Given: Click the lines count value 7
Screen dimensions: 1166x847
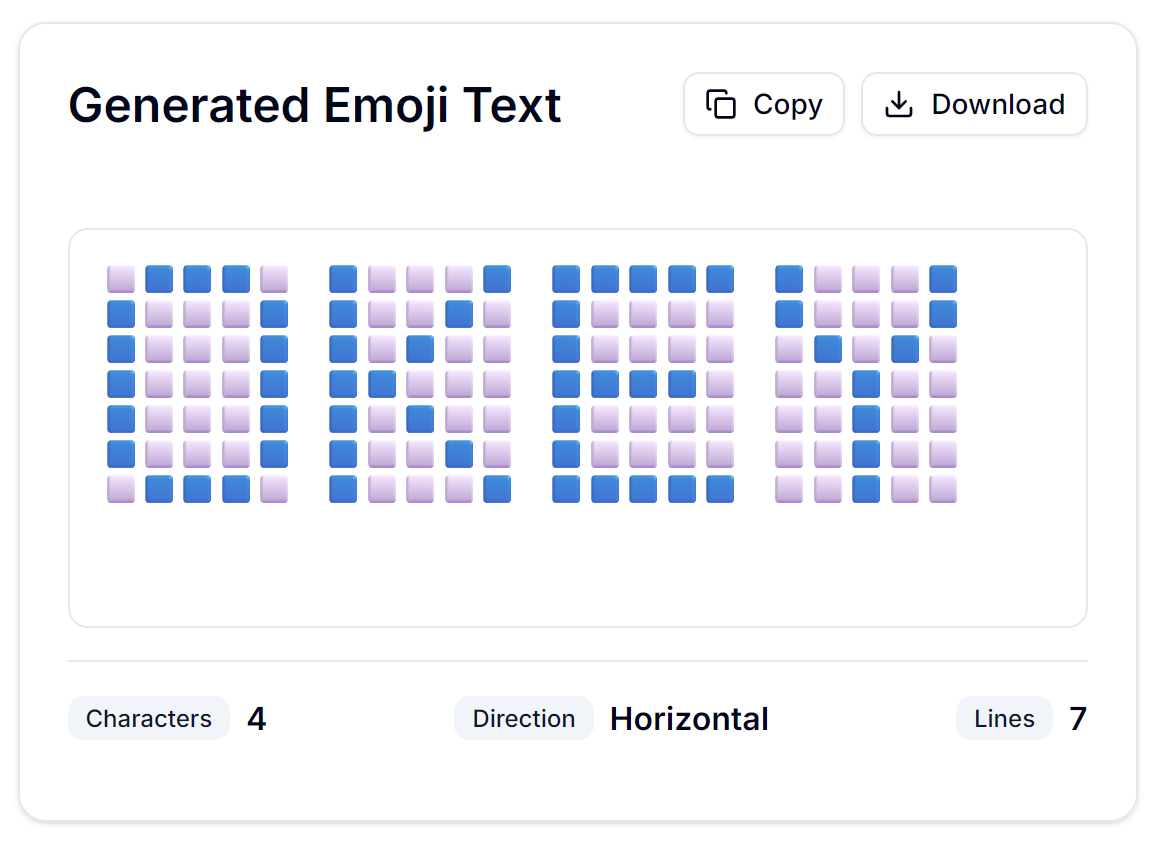Looking at the screenshot, I should [1077, 718].
